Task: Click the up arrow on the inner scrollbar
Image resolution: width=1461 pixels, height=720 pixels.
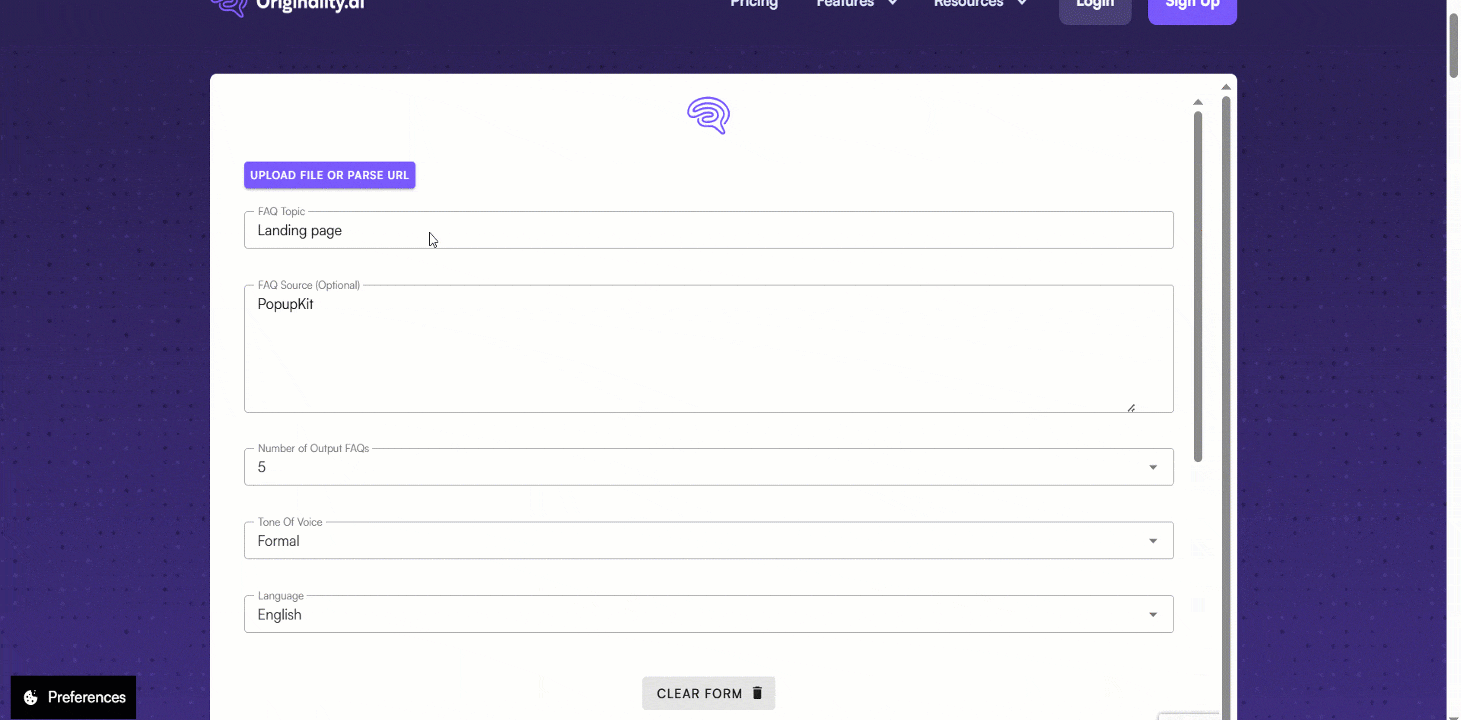Action: pyautogui.click(x=1197, y=101)
